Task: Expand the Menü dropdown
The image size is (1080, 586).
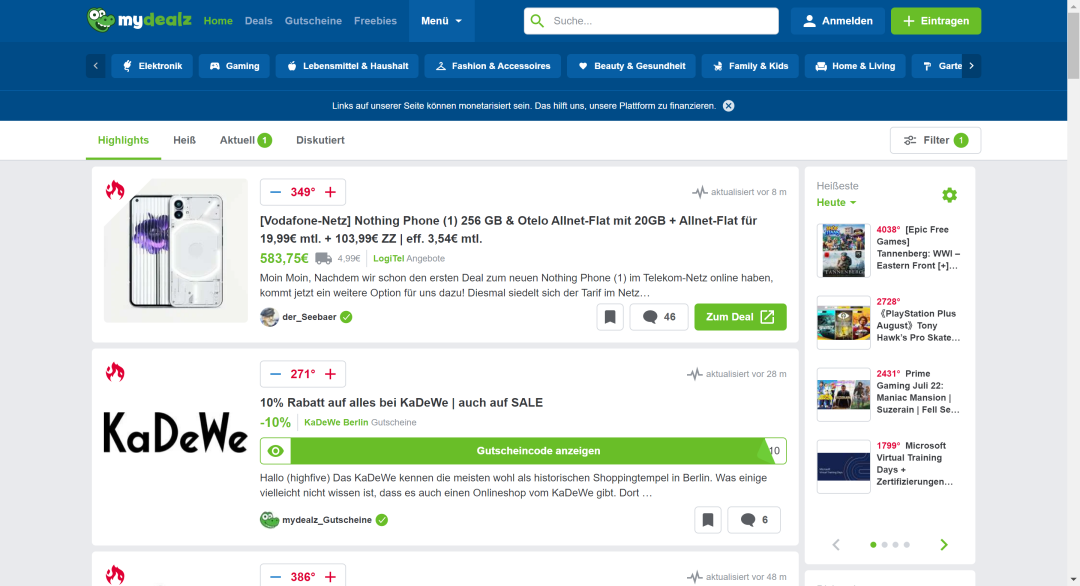Action: pos(441,21)
